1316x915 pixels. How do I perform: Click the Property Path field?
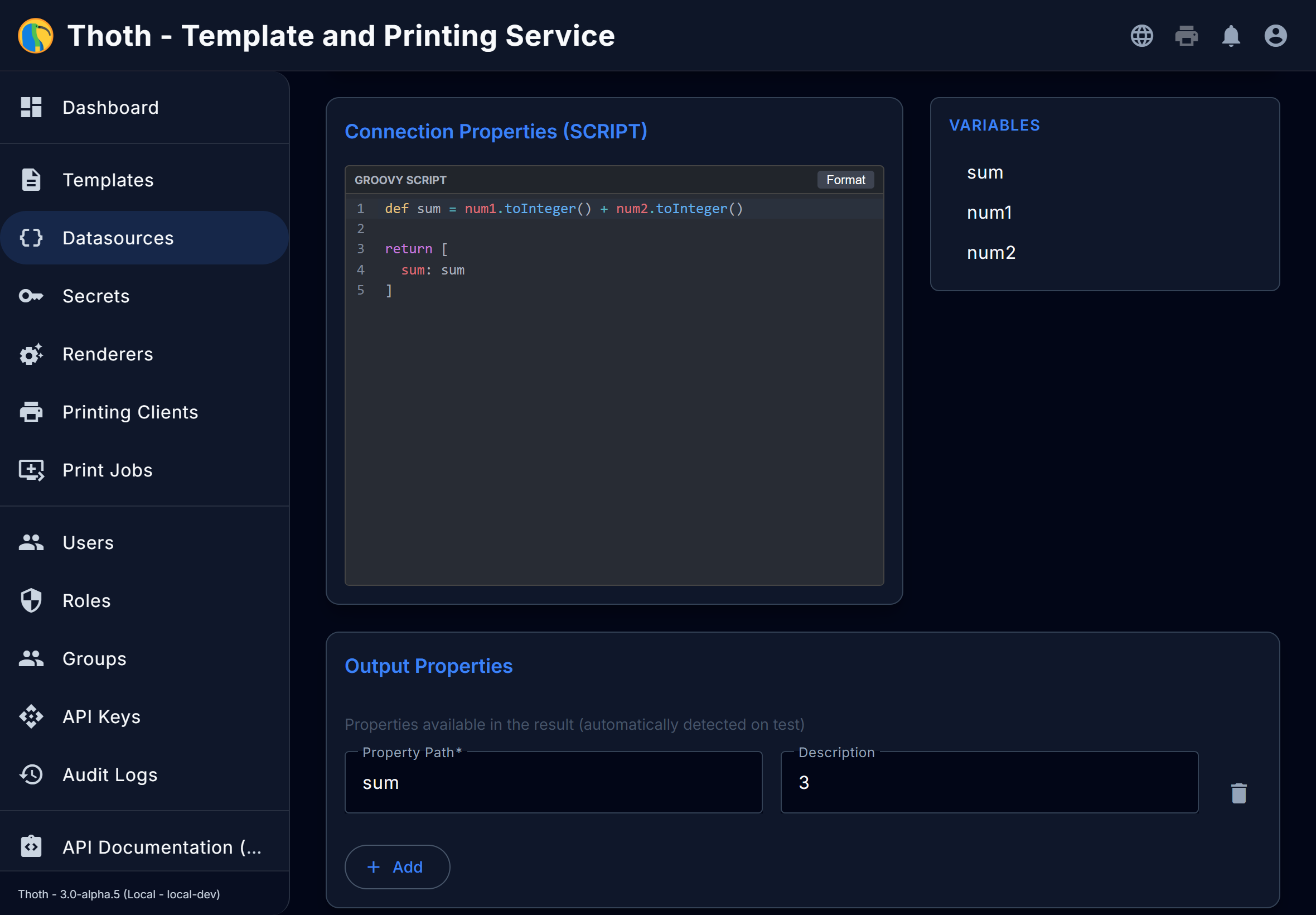click(553, 782)
